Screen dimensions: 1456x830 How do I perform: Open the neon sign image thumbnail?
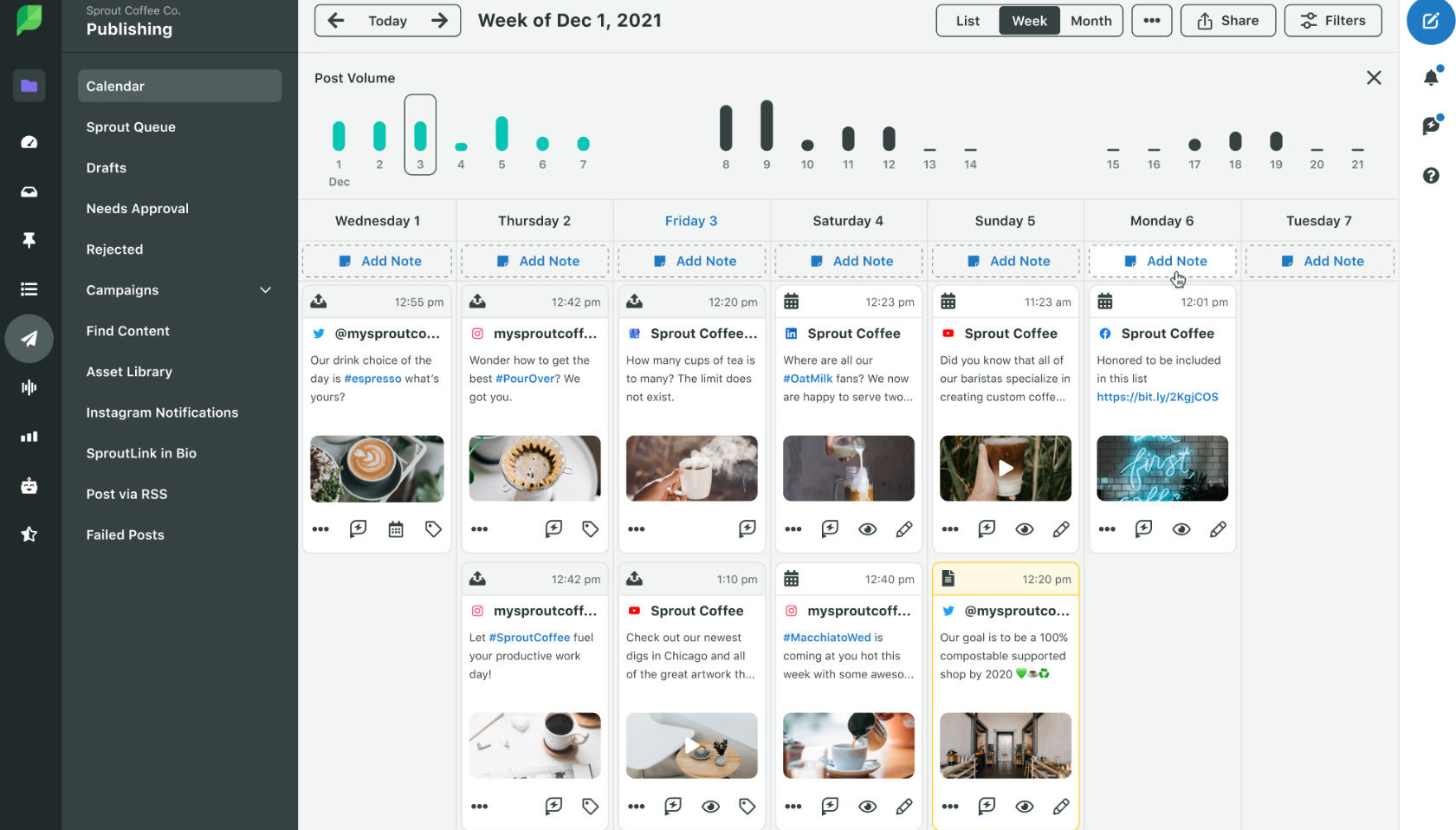pos(1162,469)
